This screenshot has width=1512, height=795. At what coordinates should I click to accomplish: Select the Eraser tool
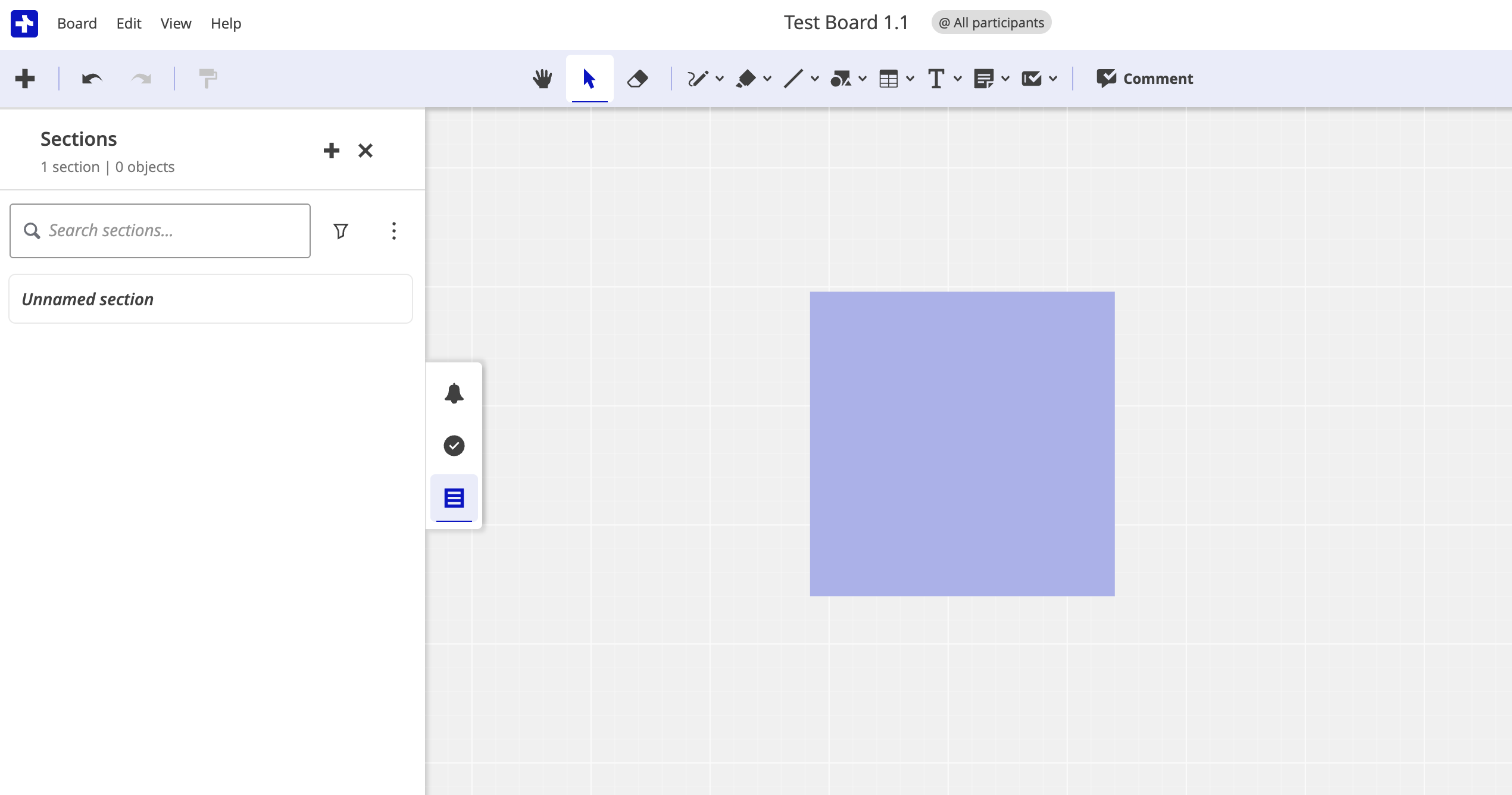[638, 79]
